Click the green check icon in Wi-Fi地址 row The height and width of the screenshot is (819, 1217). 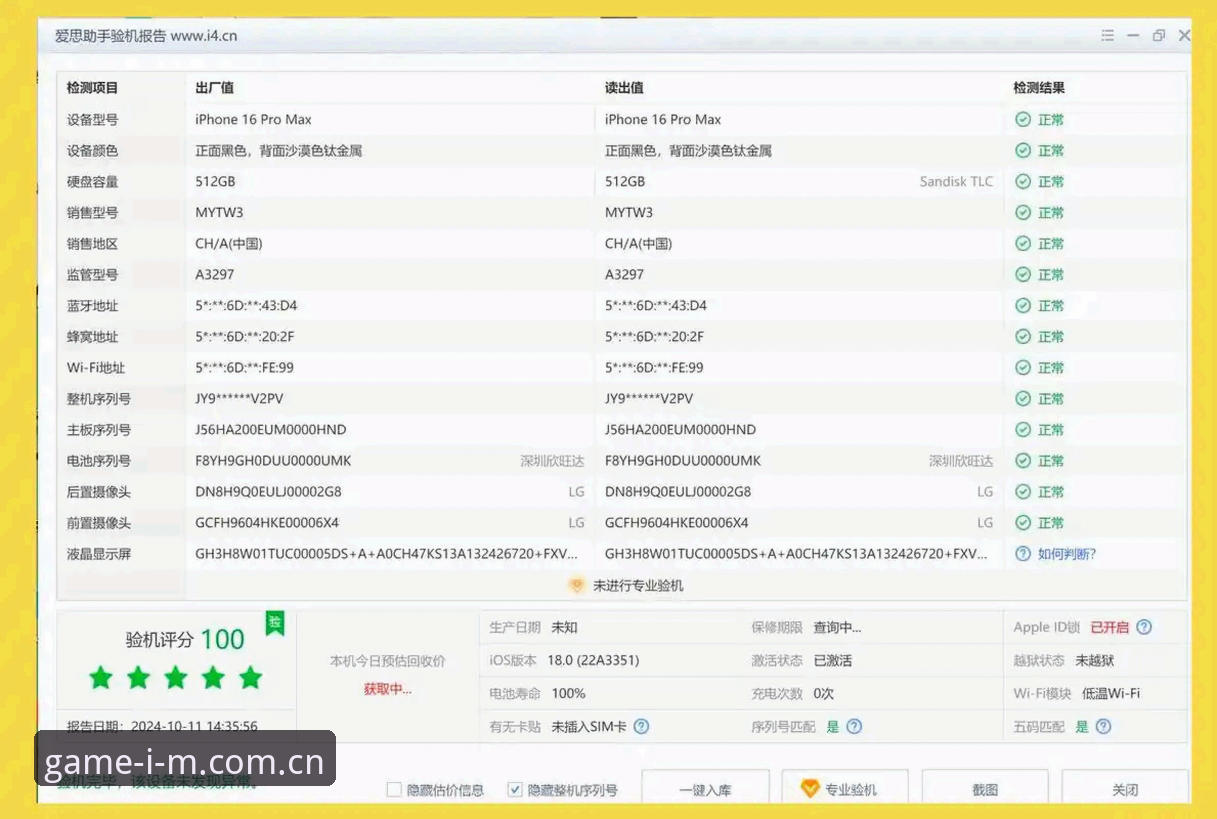pos(1023,367)
